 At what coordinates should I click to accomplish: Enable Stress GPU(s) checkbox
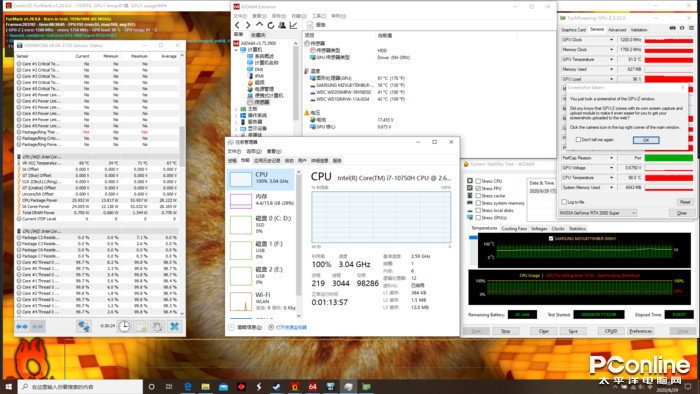(x=478, y=218)
